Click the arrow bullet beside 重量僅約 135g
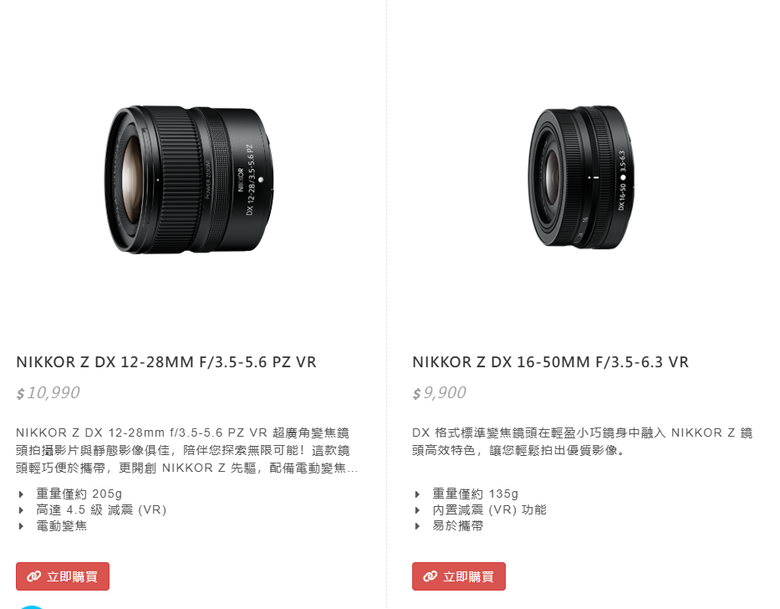The image size is (780, 609). (417, 494)
